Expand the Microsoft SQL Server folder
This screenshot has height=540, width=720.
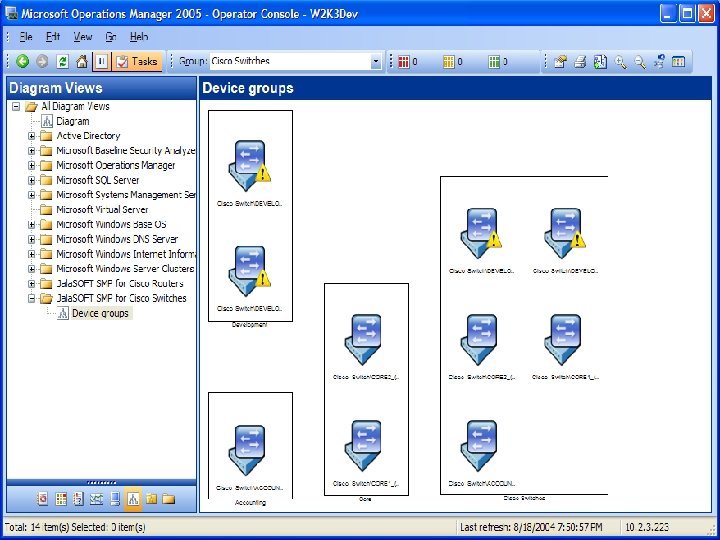click(x=31, y=180)
